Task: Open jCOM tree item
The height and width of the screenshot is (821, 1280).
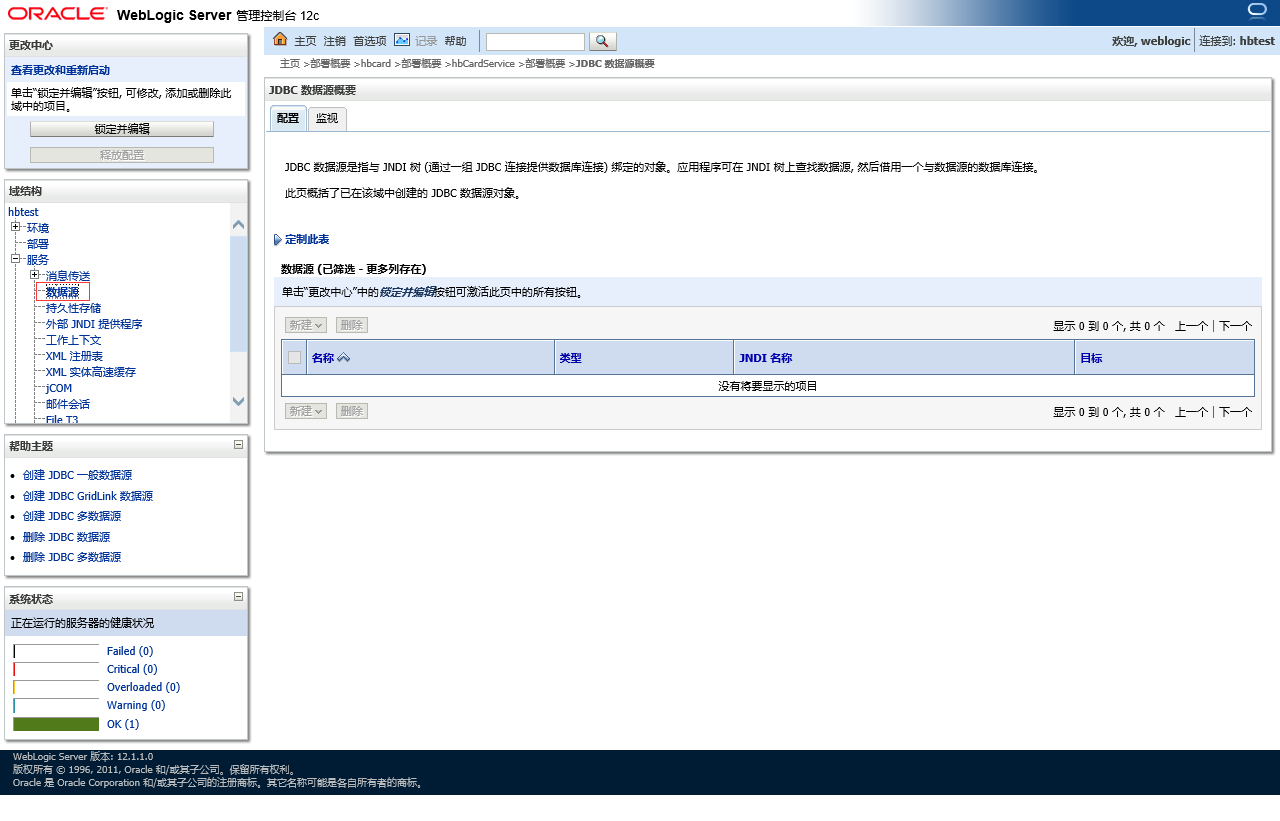Action: (59, 388)
